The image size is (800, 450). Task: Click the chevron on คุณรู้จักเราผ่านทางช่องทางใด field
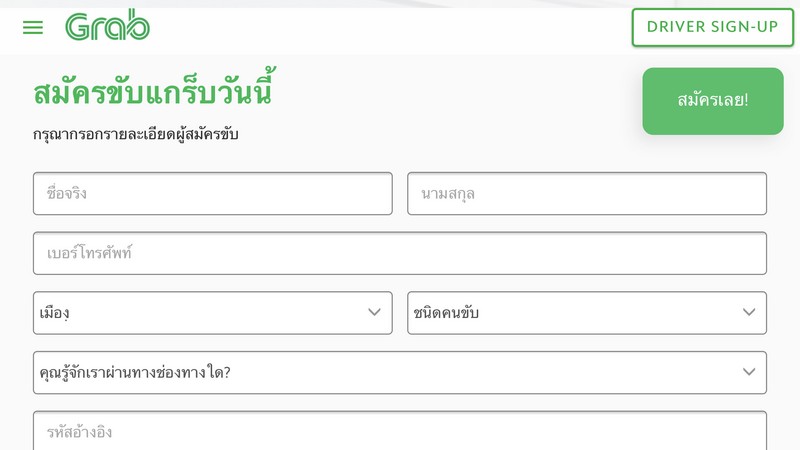click(x=748, y=372)
